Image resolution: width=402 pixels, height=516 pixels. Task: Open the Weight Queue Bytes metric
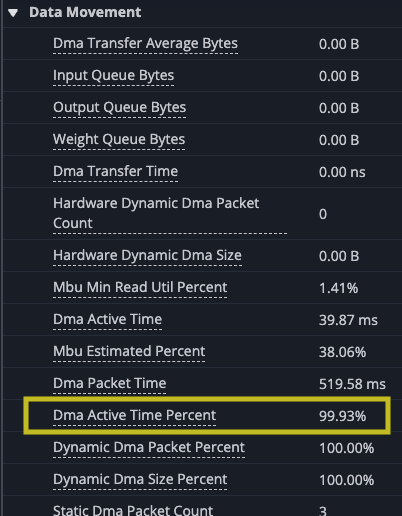point(119,139)
